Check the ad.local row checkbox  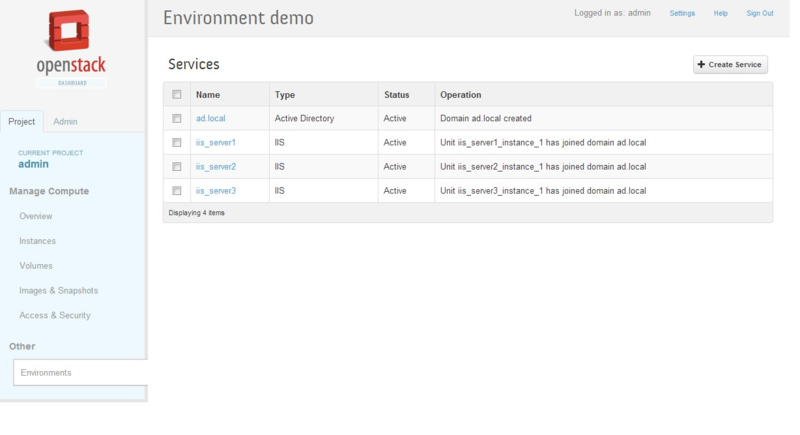point(177,118)
